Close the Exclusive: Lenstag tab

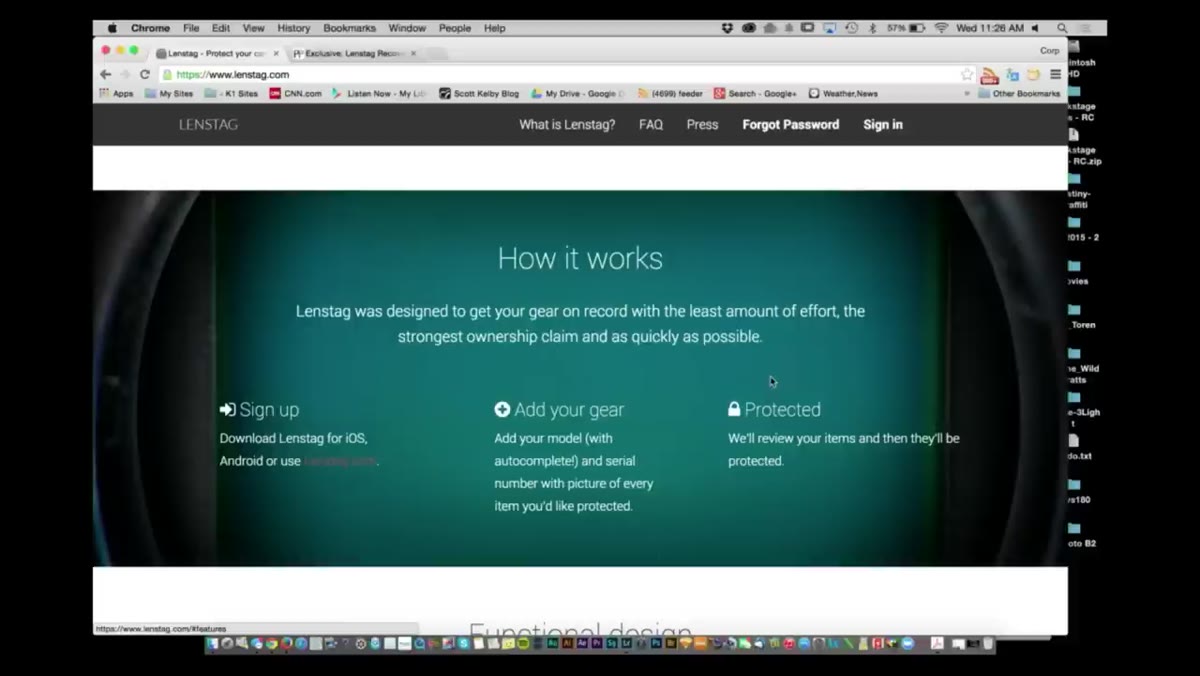[x=413, y=53]
